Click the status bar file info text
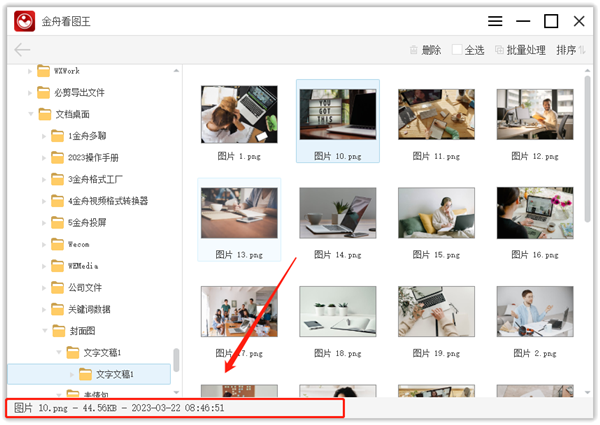The height and width of the screenshot is (425, 600). point(119,408)
